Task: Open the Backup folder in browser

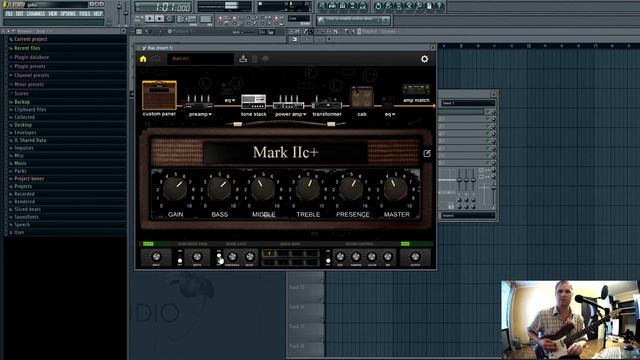Action: click(x=22, y=102)
